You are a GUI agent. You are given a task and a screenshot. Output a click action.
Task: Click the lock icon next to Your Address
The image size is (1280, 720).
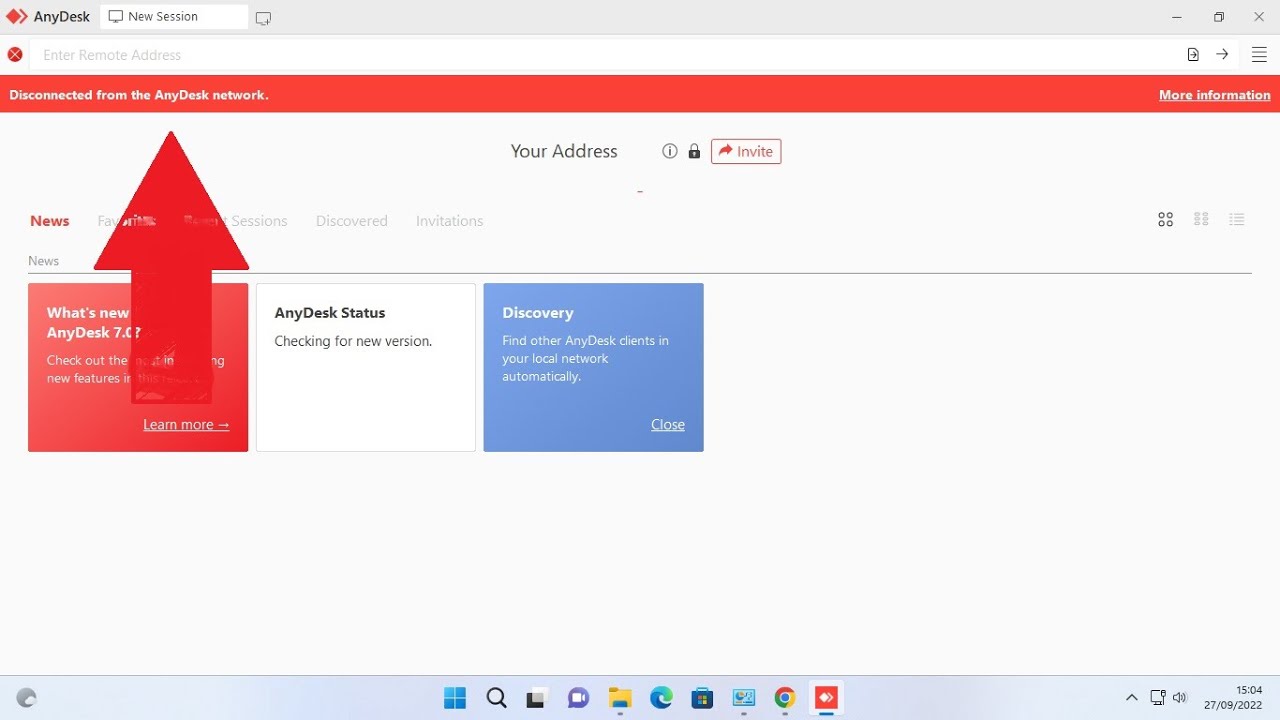pyautogui.click(x=694, y=151)
